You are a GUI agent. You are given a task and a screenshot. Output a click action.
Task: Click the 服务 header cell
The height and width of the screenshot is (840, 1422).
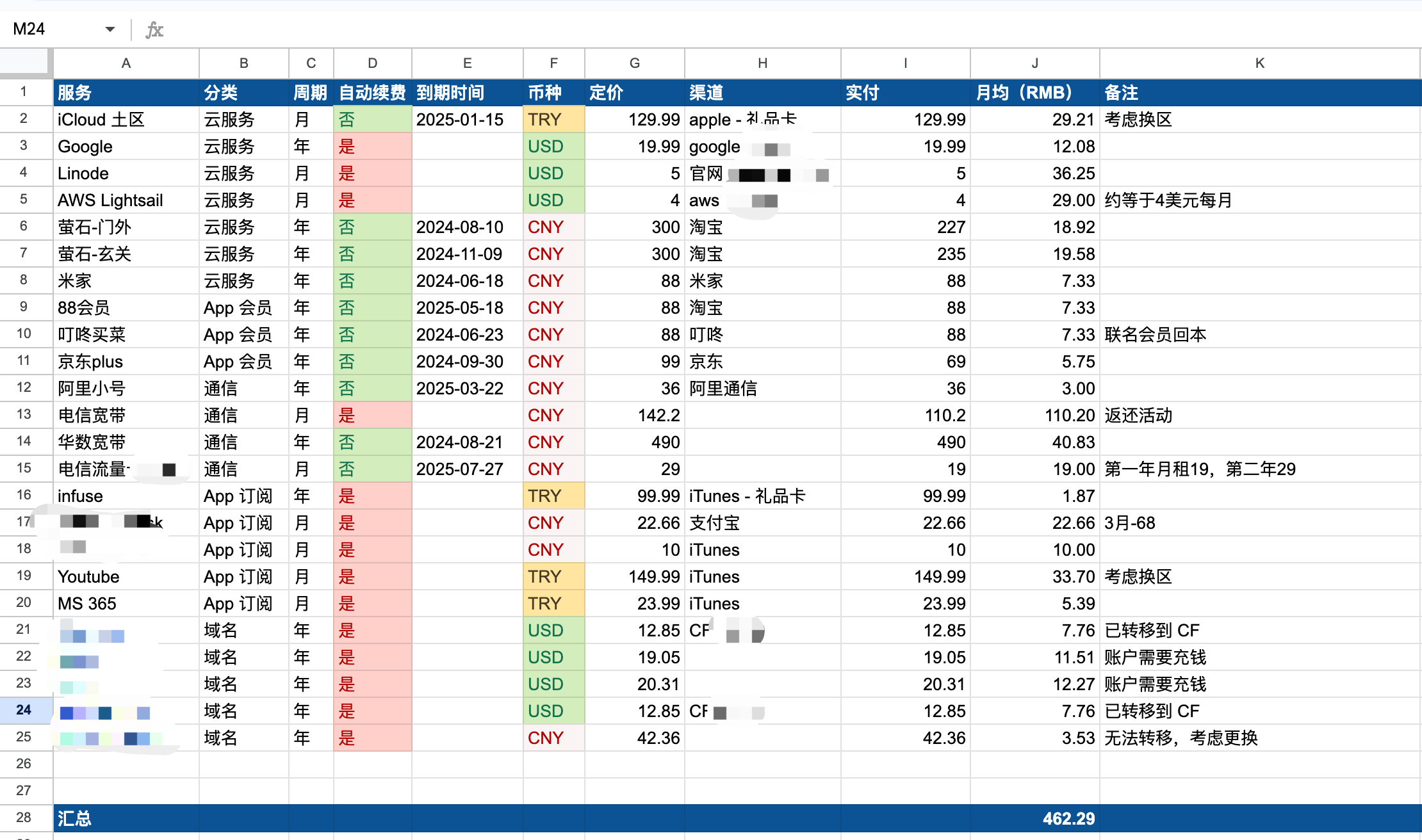click(126, 93)
